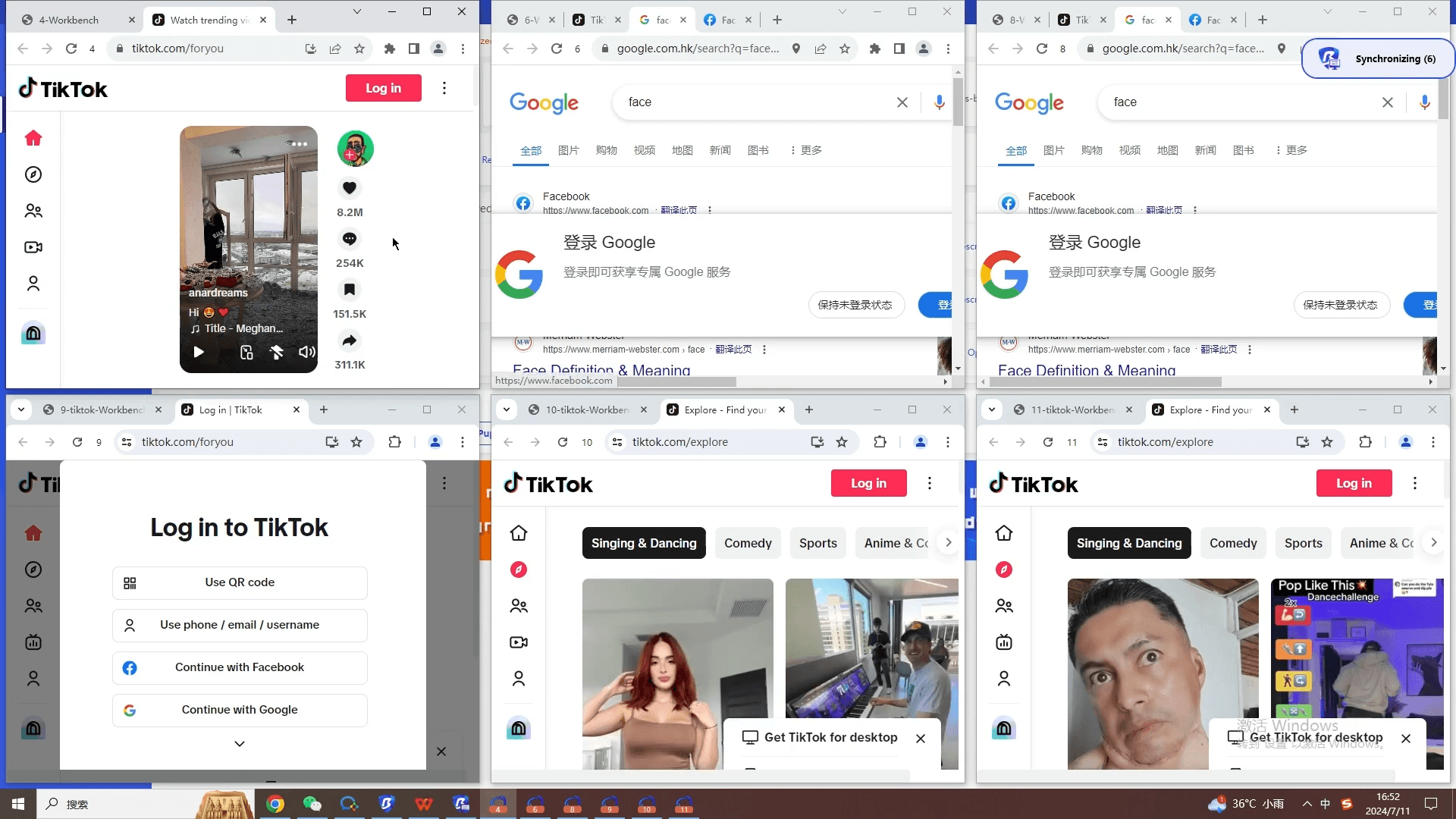The width and height of the screenshot is (1456, 819).
Task: Play the paused TikTok video
Action: coord(199,352)
